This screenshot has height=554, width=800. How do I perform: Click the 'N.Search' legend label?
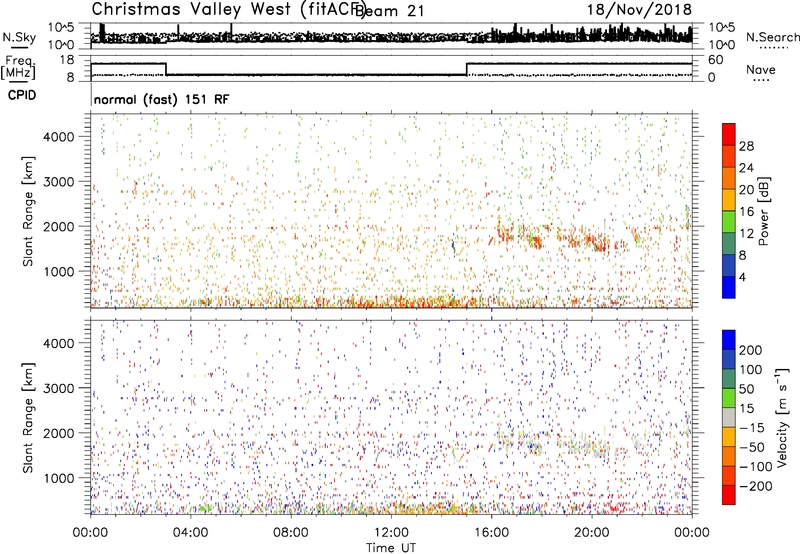click(x=772, y=37)
